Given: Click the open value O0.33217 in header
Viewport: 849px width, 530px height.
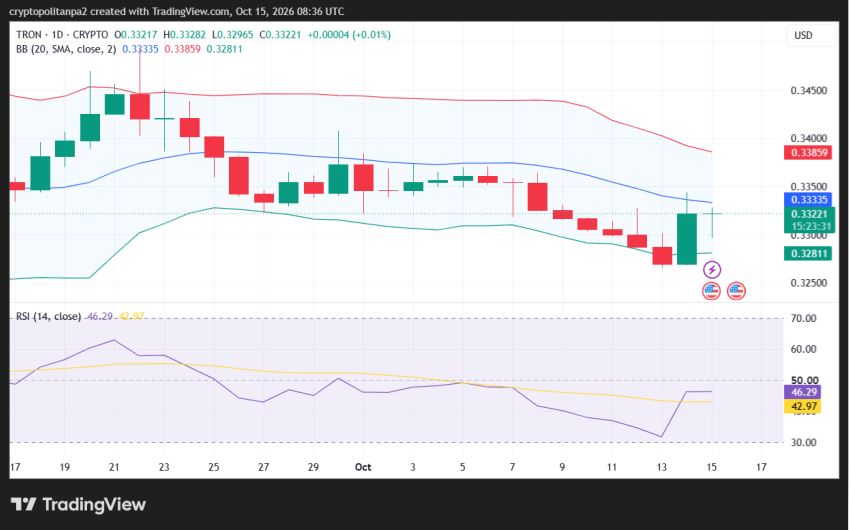Looking at the screenshot, I should point(136,35).
